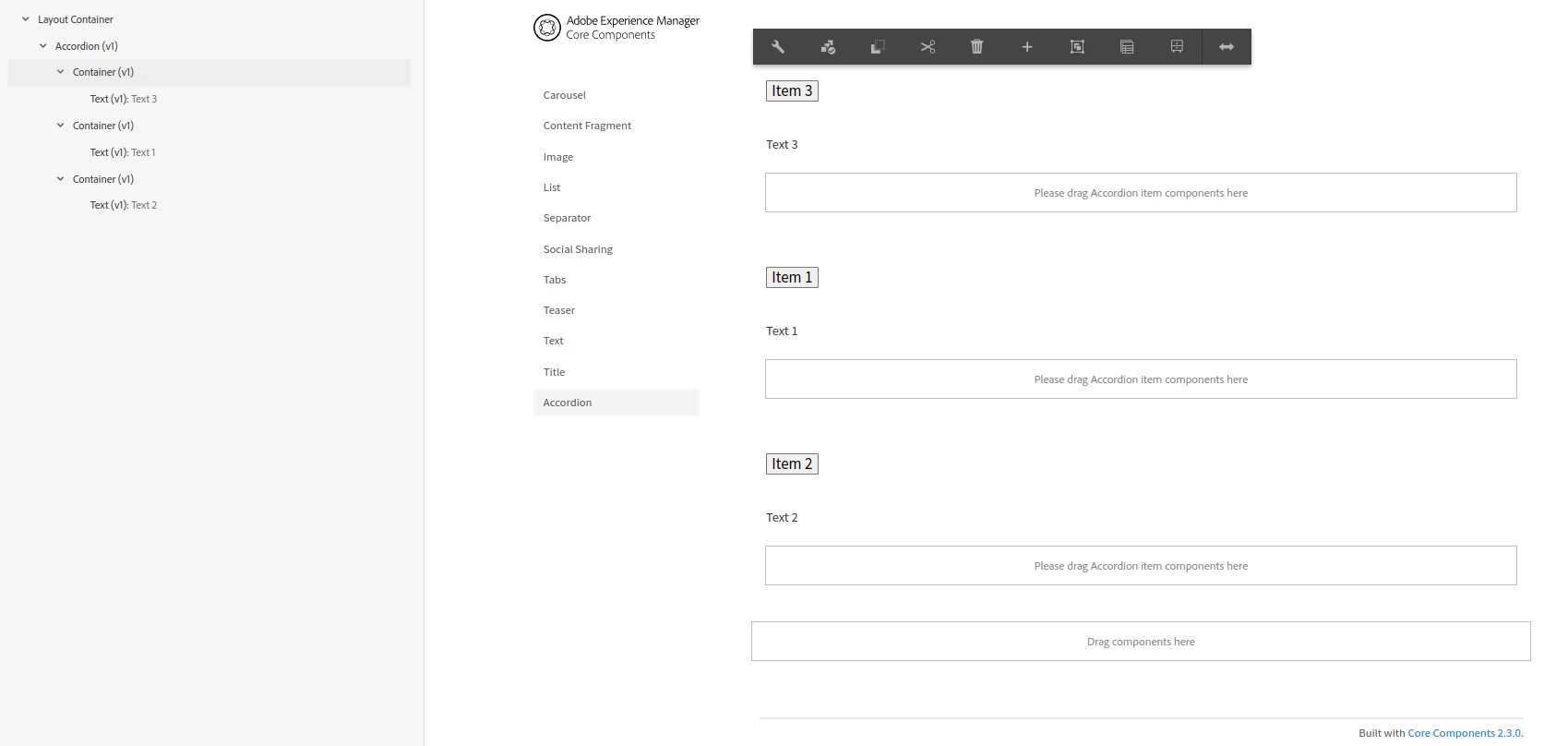Open Configure with the wrench icon

click(x=778, y=47)
